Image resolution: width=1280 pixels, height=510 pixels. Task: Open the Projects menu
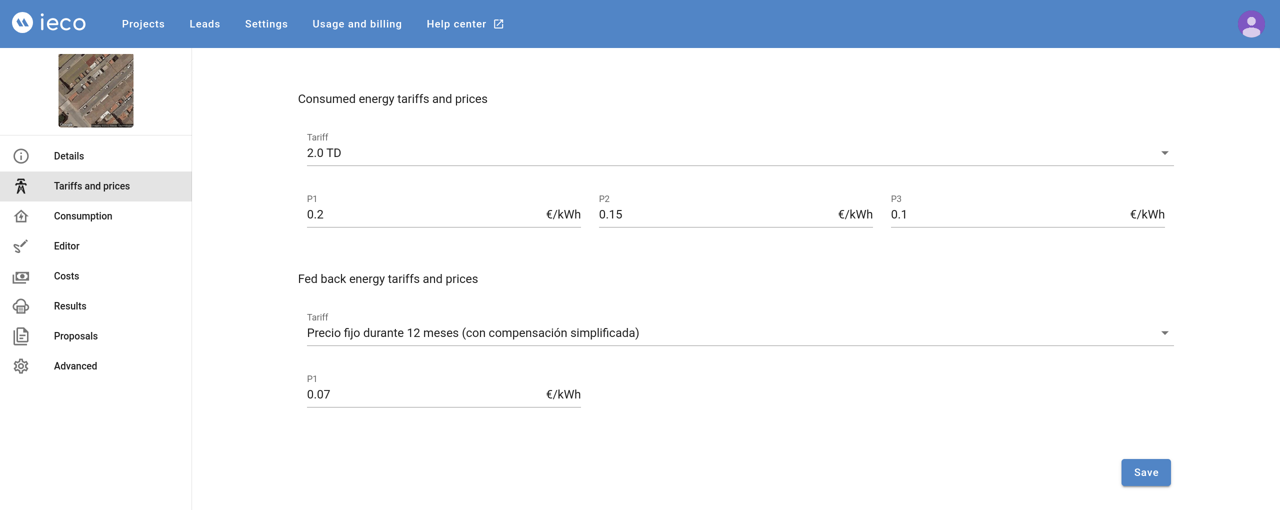click(143, 24)
